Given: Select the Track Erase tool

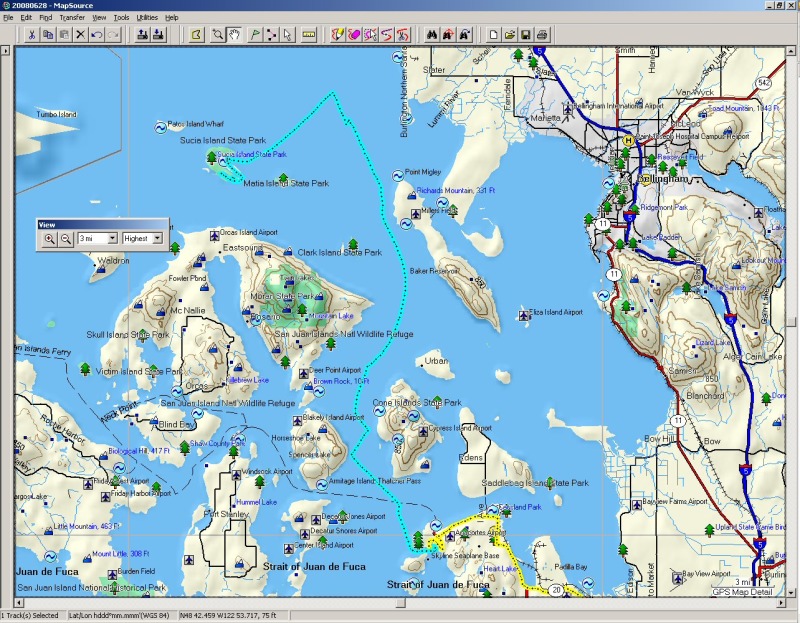Looking at the screenshot, I should tap(354, 35).
